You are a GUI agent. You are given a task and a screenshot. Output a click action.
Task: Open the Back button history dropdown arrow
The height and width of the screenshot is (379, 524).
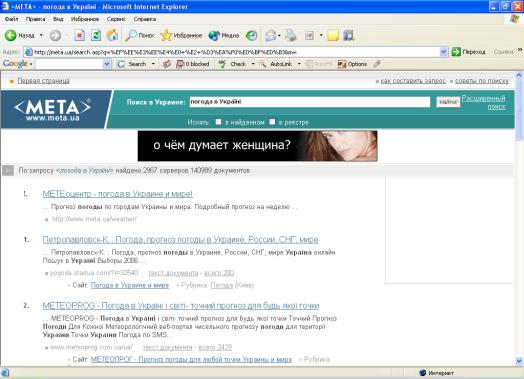(x=41, y=35)
